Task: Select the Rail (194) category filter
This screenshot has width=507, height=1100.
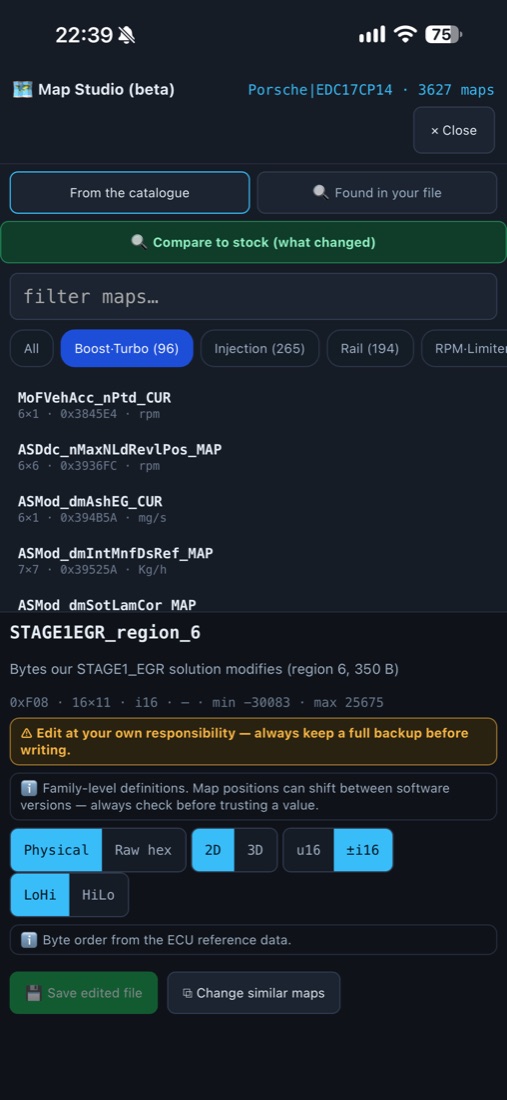Action: (x=370, y=348)
